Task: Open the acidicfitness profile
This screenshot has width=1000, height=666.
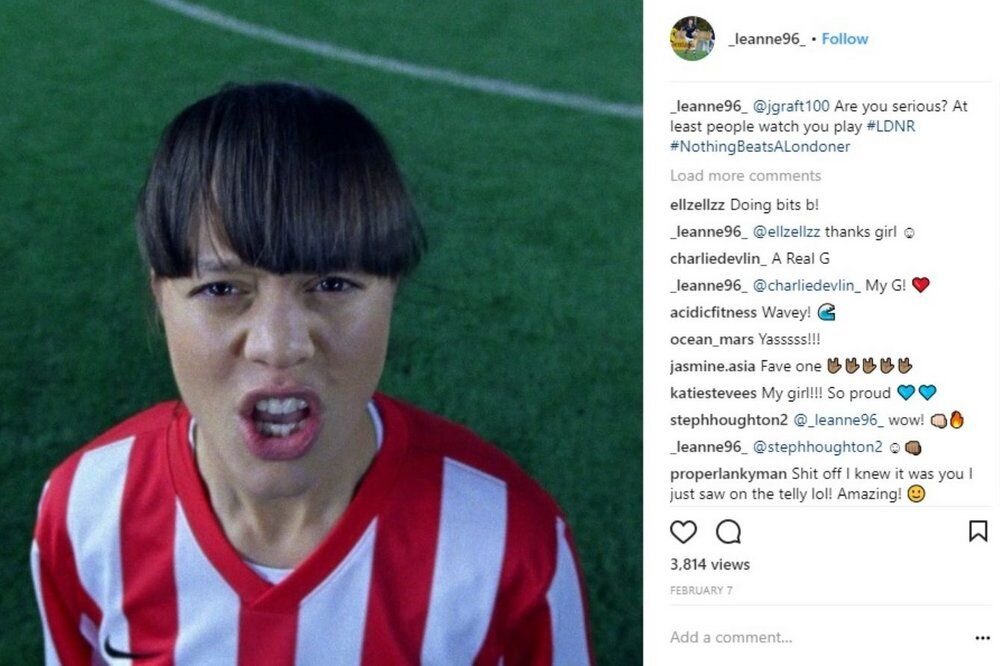Action: pyautogui.click(x=713, y=312)
